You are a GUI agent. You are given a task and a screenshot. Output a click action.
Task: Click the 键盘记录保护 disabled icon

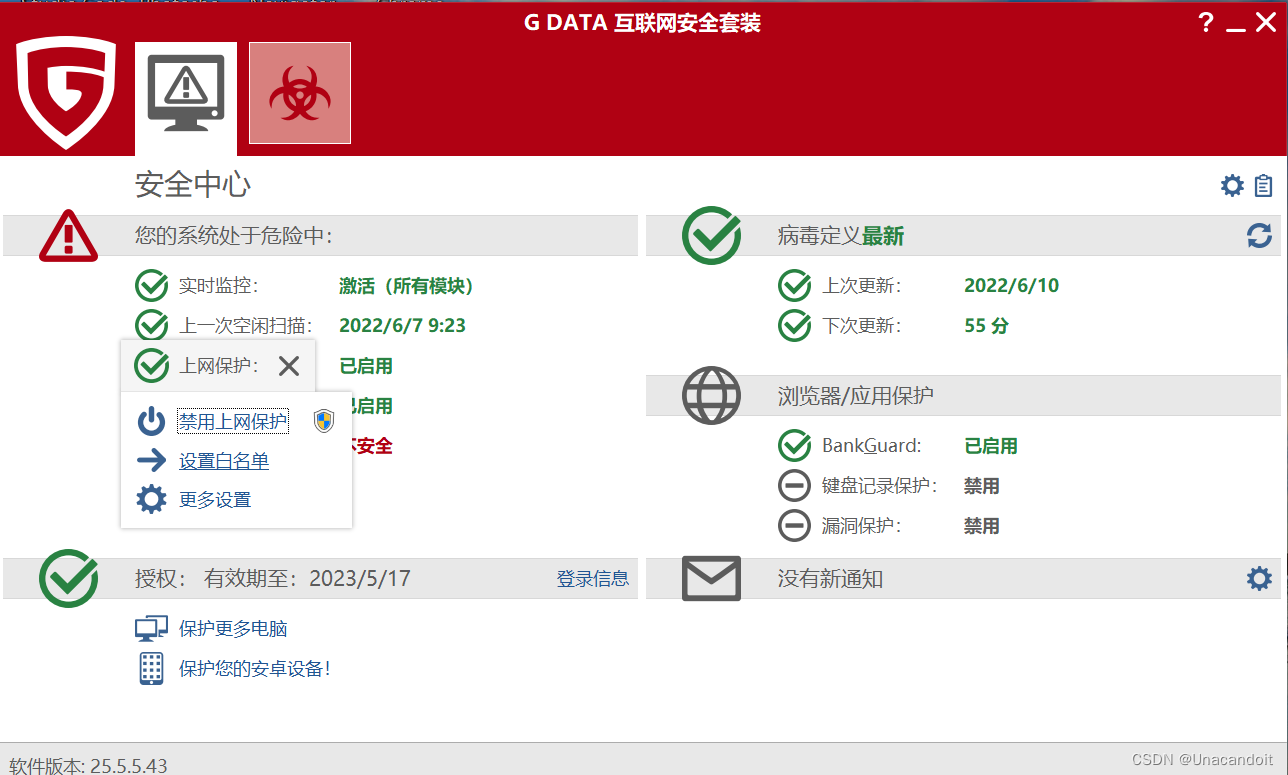pyautogui.click(x=794, y=486)
